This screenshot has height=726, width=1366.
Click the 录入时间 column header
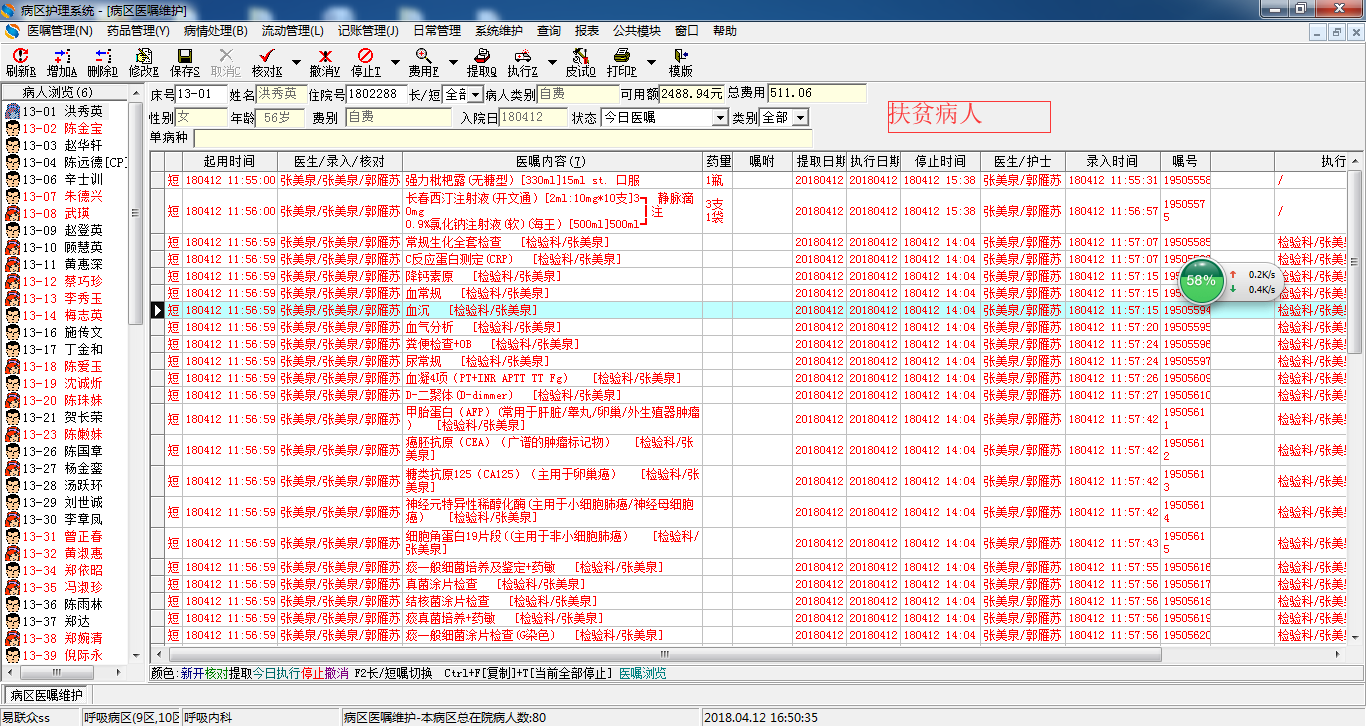[x=1112, y=162]
